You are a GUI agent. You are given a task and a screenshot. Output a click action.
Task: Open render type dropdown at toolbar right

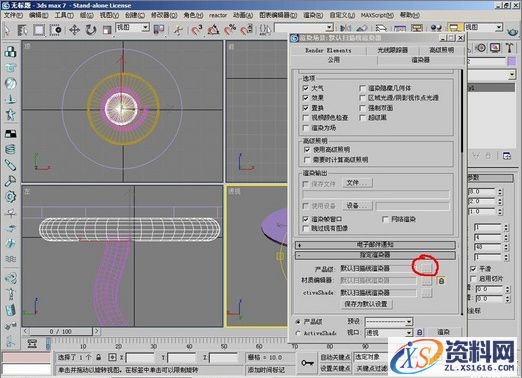(x=484, y=27)
